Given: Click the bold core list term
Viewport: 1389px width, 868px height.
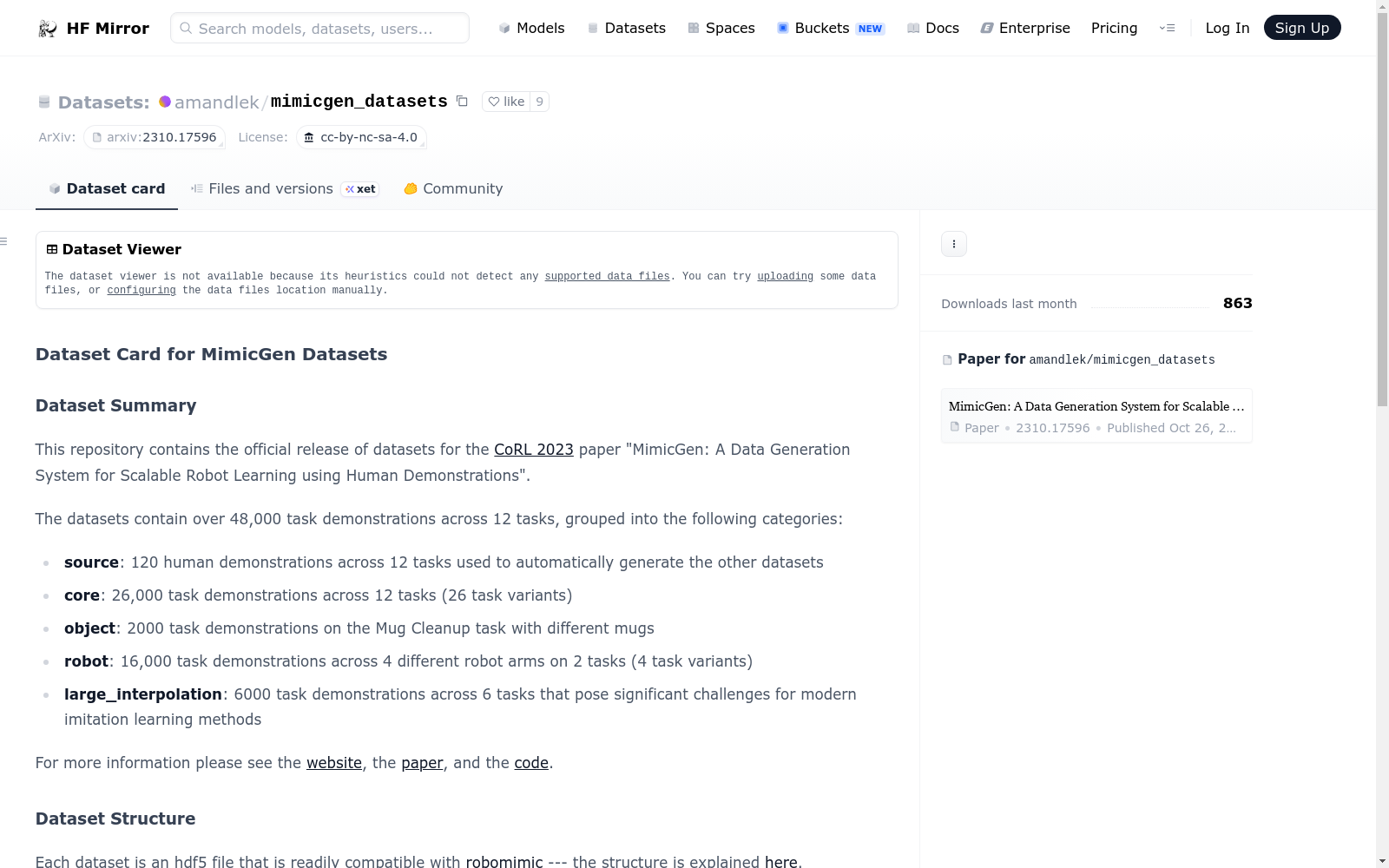Looking at the screenshot, I should (82, 595).
